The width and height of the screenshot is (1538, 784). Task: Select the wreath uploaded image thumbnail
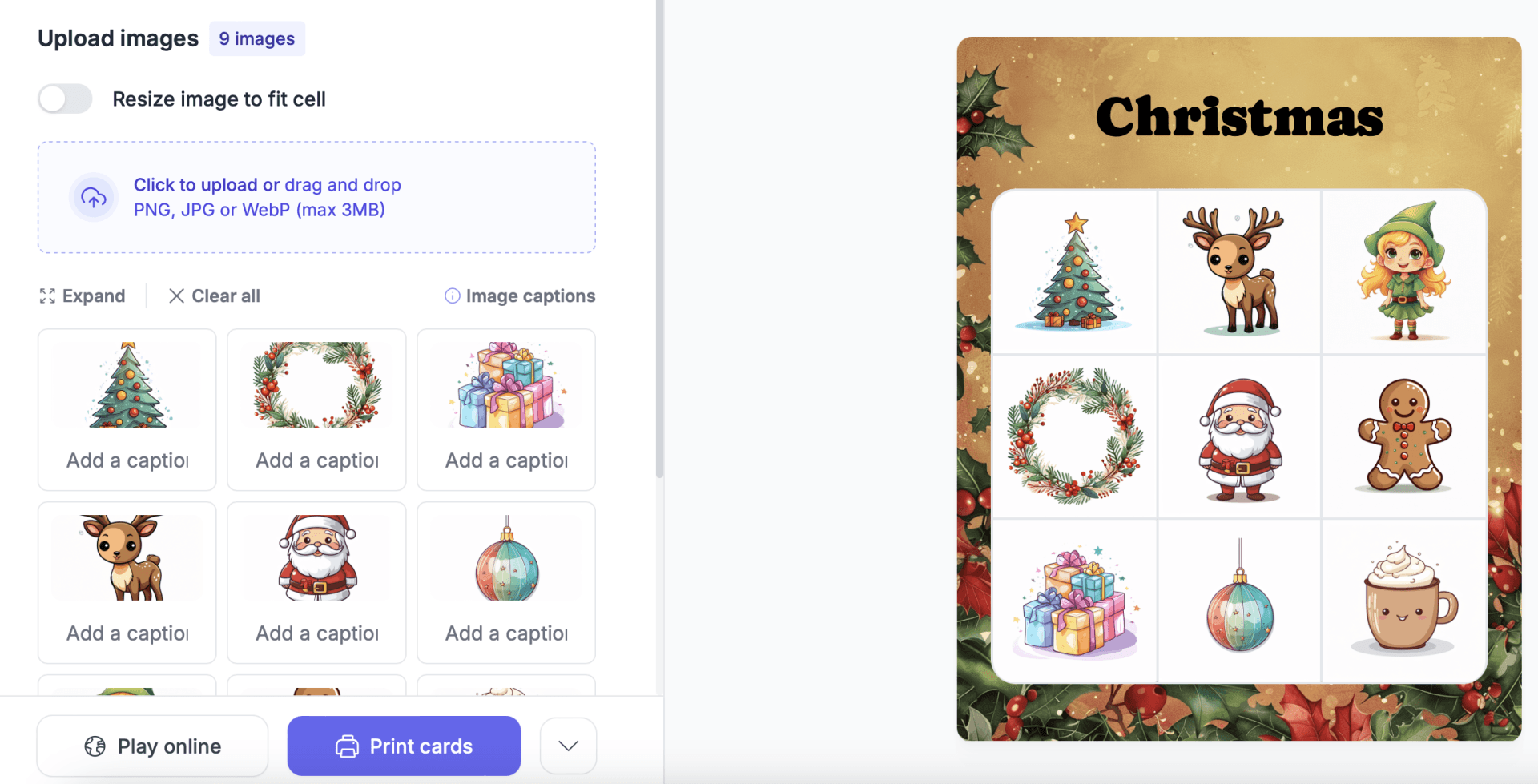coord(317,385)
